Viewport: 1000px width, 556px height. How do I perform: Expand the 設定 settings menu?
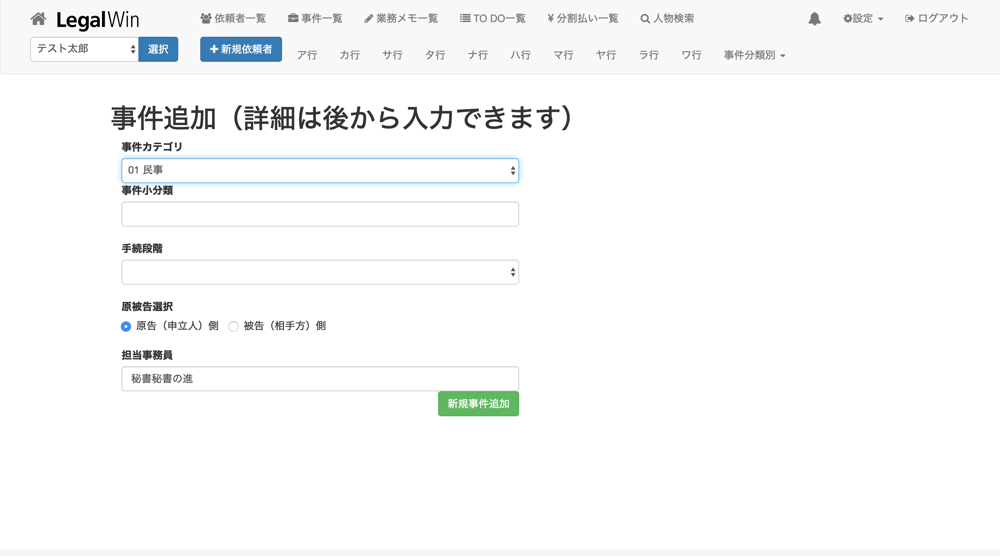click(x=863, y=19)
